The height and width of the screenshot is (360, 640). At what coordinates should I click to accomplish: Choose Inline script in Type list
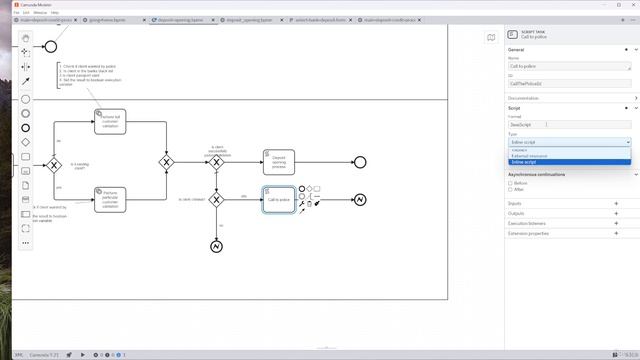coord(569,162)
